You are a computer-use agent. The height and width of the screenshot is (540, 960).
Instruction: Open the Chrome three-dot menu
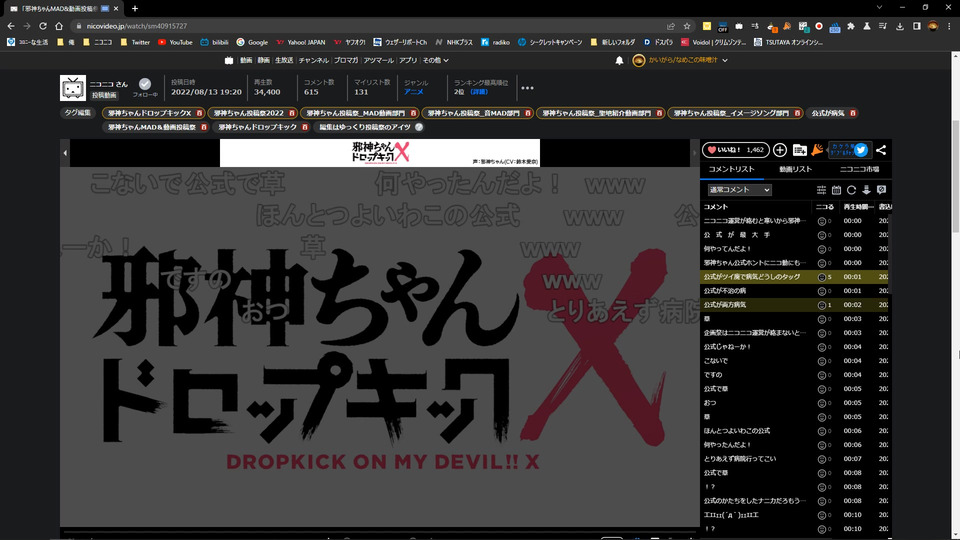point(949,26)
